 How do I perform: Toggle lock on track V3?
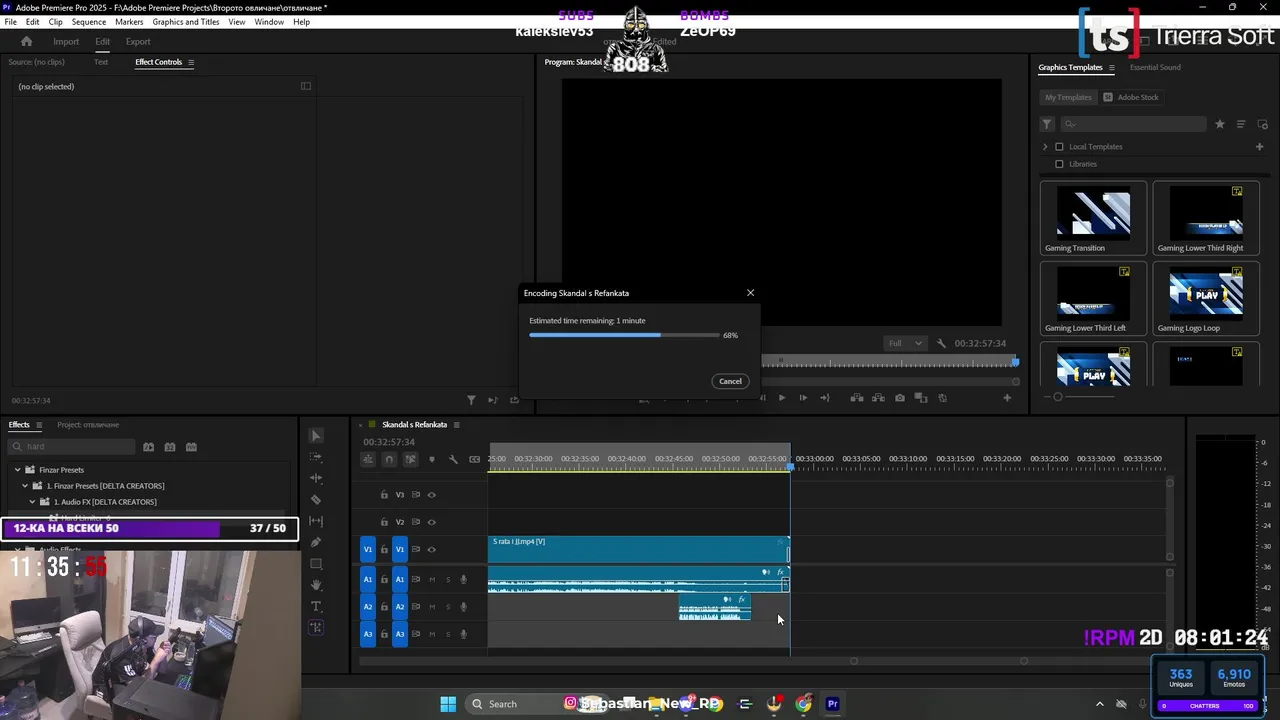click(x=384, y=495)
